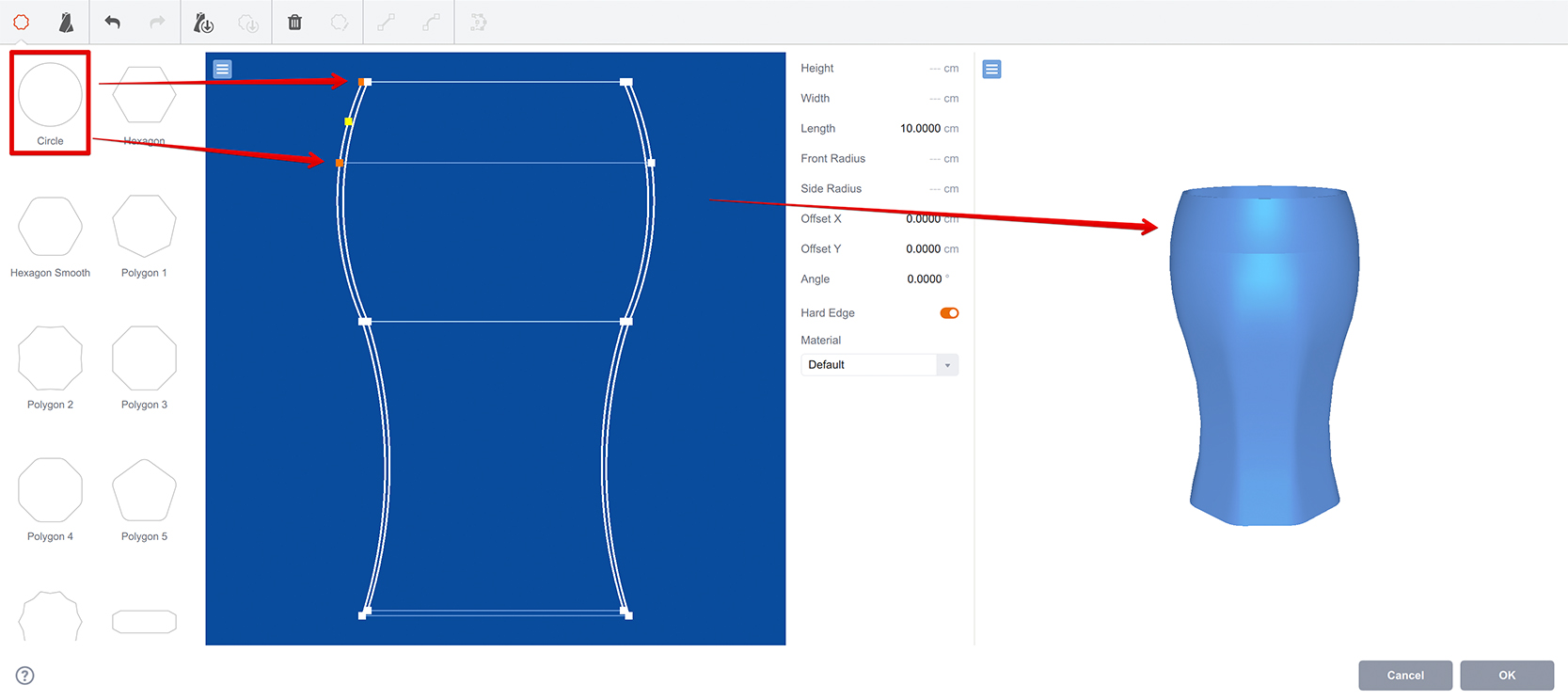Viewport: 1568px width, 700px height.
Task: Click the Cancel button
Action: point(1405,676)
